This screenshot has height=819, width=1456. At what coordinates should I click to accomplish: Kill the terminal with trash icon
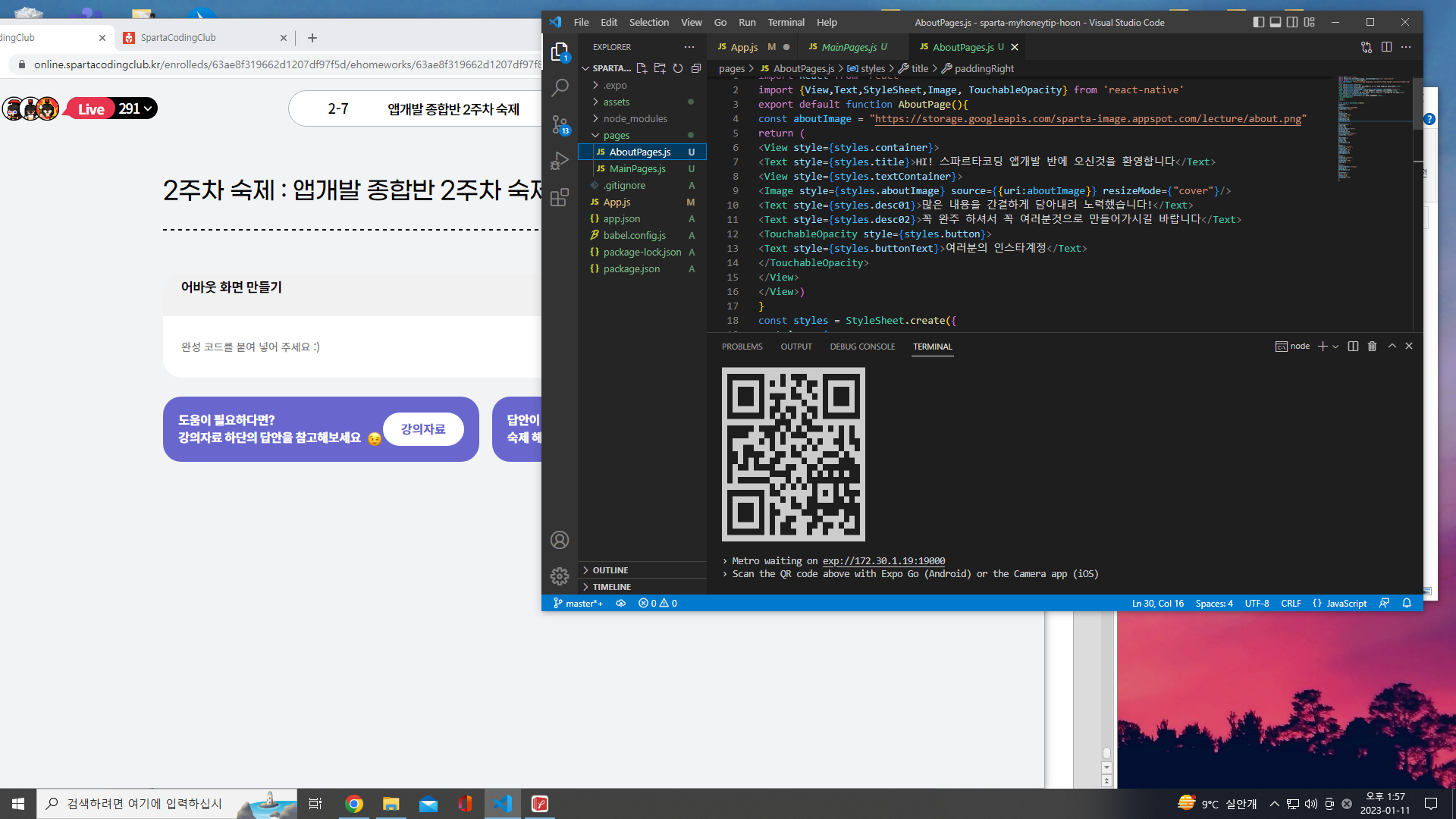click(x=1372, y=346)
